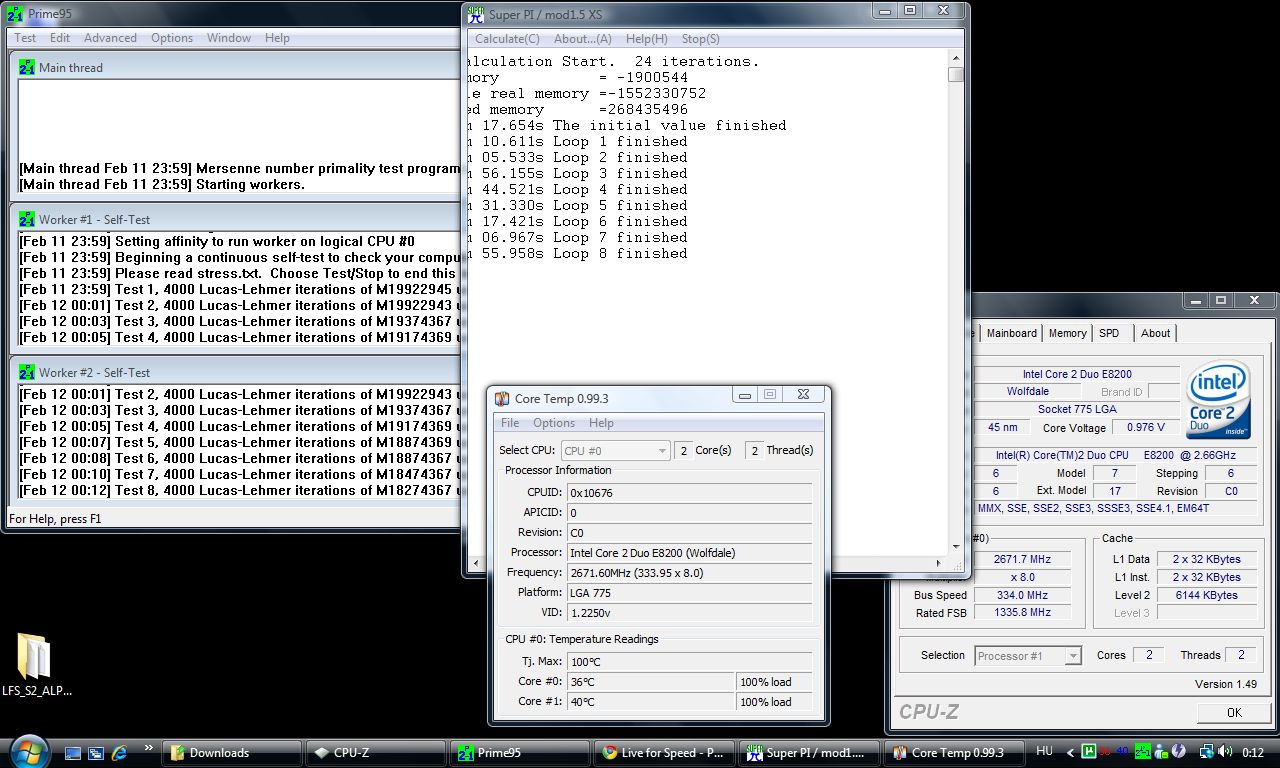Switch to the Memory tab in CPU-Z
The image size is (1280, 768).
tap(1068, 333)
